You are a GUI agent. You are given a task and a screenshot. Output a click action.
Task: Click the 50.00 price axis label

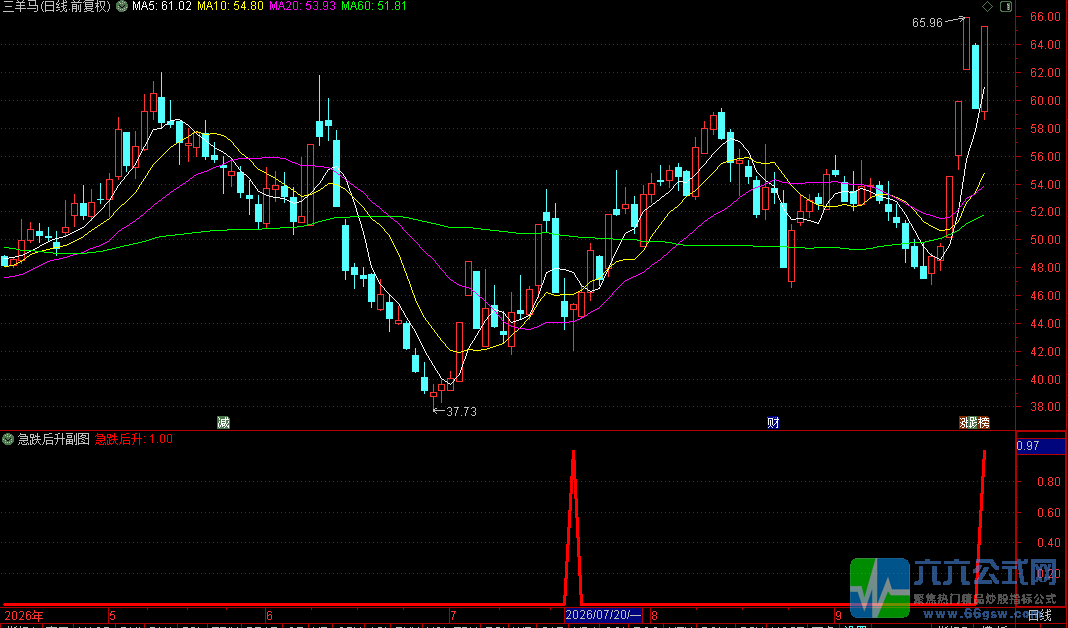coord(1045,240)
